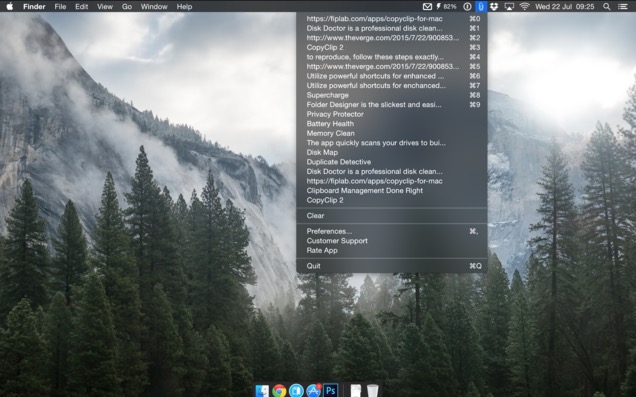Screen dimensions: 636x397
Task: Open the AirPlay display menu
Action: [x=509, y=6]
